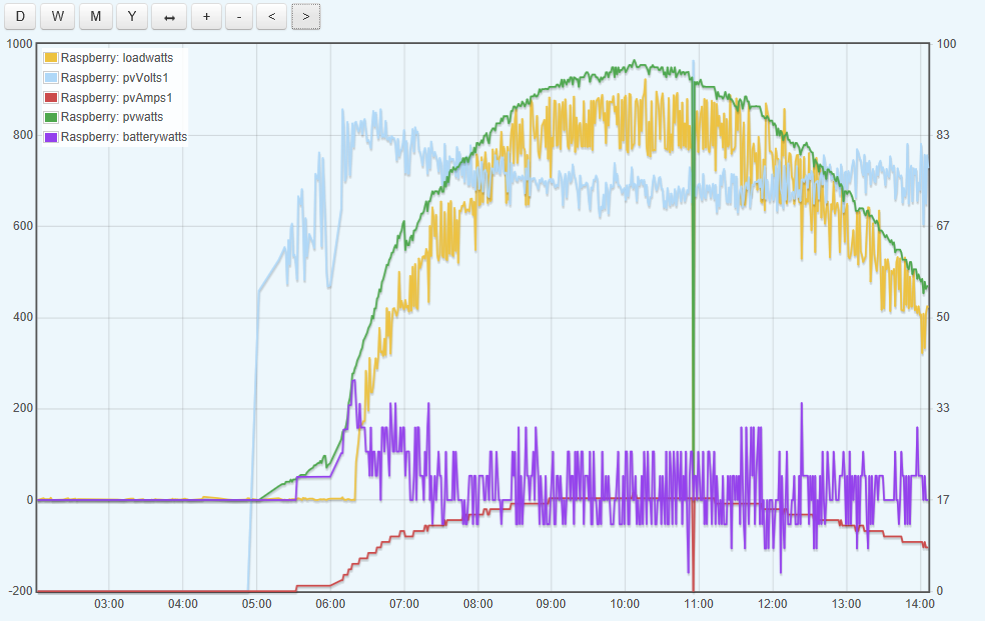
Task: Click the purple batterywatts legend swatch
Action: [51, 137]
